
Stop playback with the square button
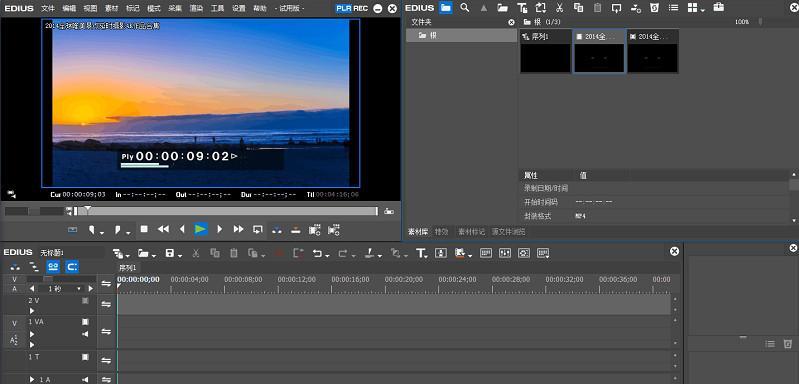[x=144, y=229]
